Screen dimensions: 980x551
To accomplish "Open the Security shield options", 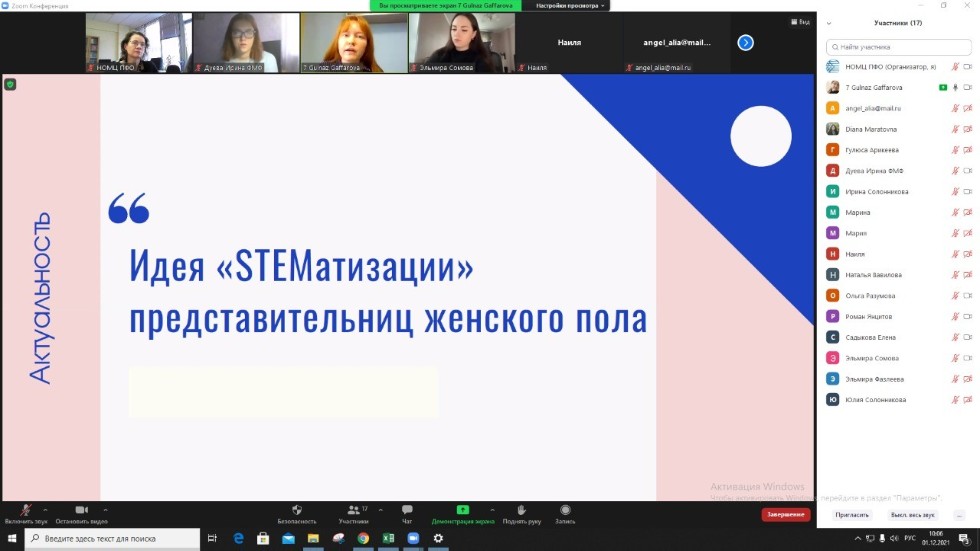I will 297,510.
